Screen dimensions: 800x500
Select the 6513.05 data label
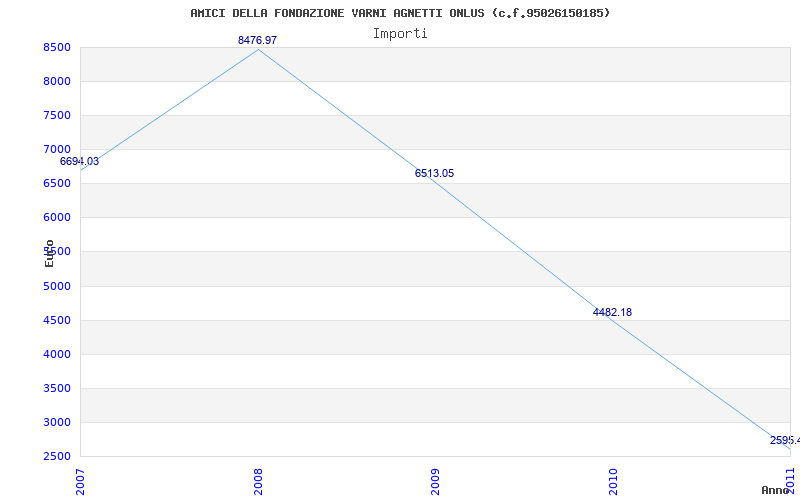click(434, 173)
